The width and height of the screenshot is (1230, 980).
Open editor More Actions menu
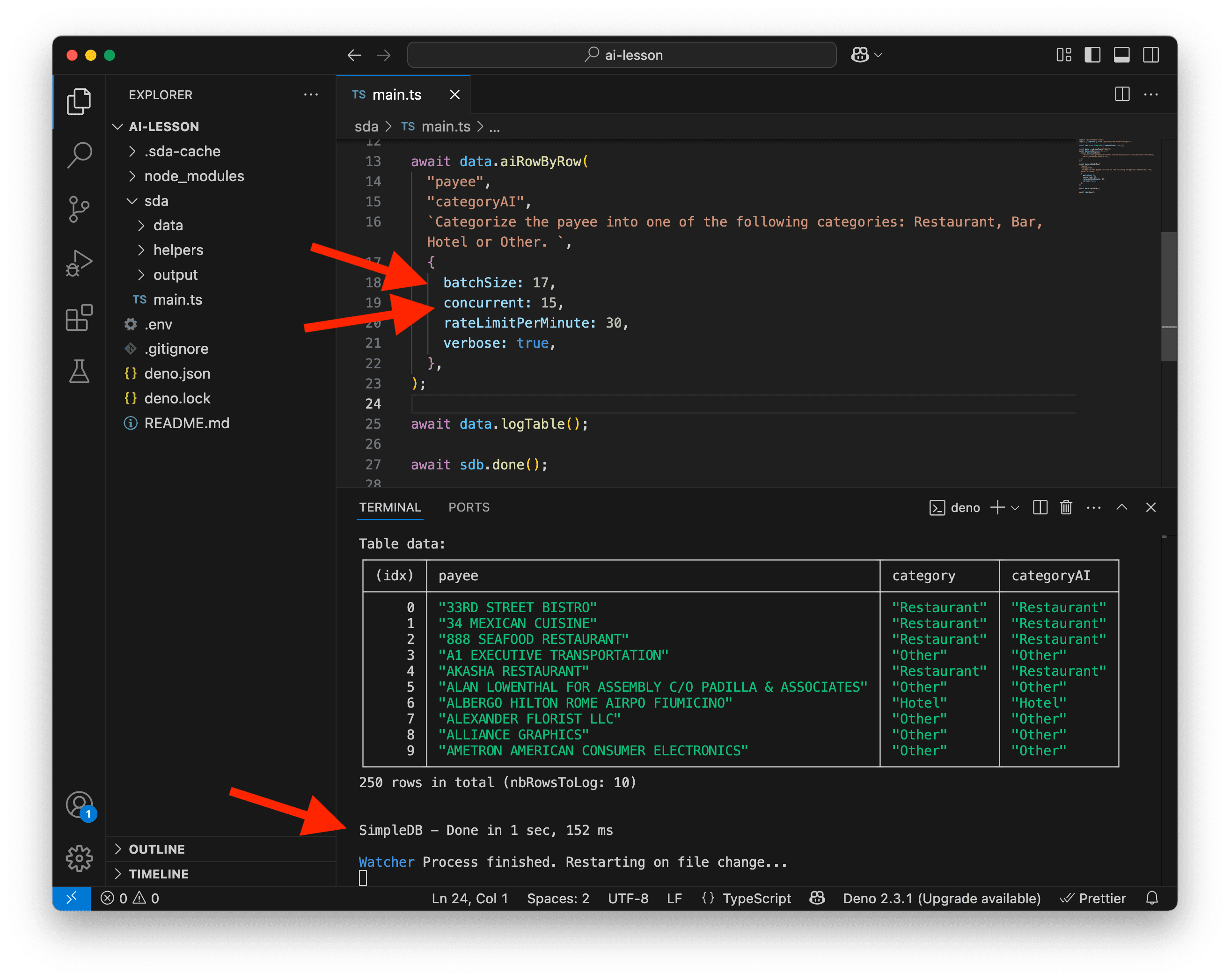pos(1151,94)
